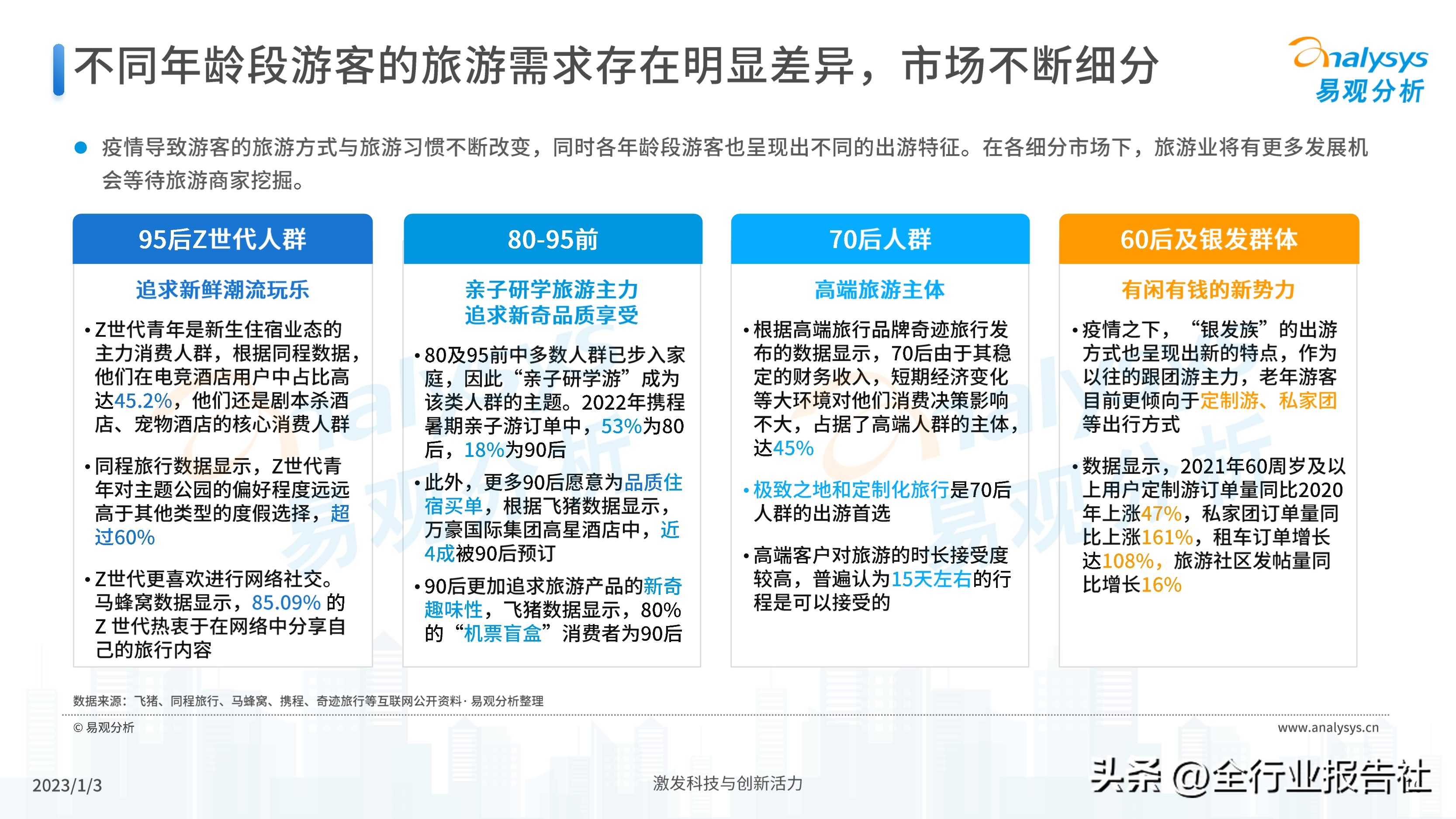Image resolution: width=1456 pixels, height=819 pixels.
Task: Click the highlighted 超过60% text
Action: 222,525
